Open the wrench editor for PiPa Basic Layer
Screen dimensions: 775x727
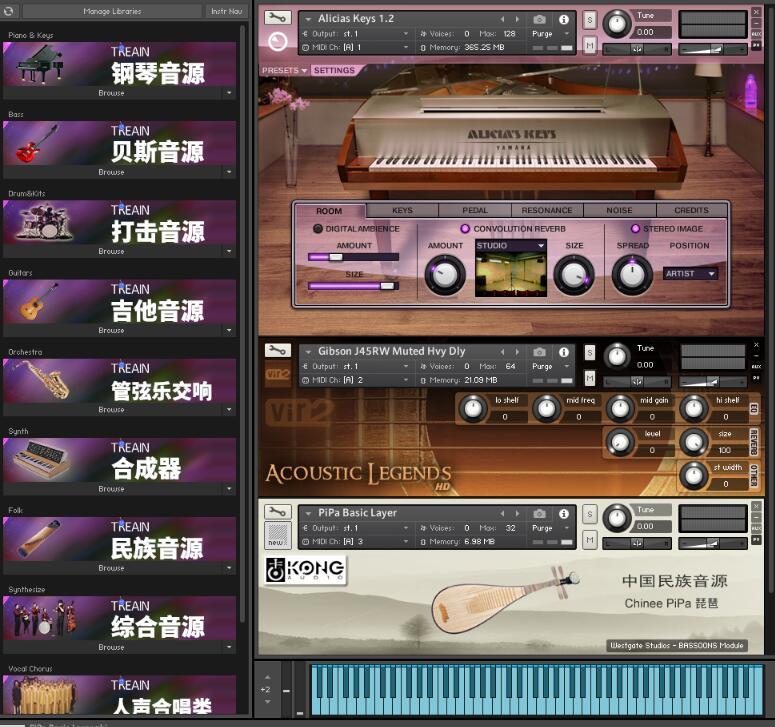277,512
